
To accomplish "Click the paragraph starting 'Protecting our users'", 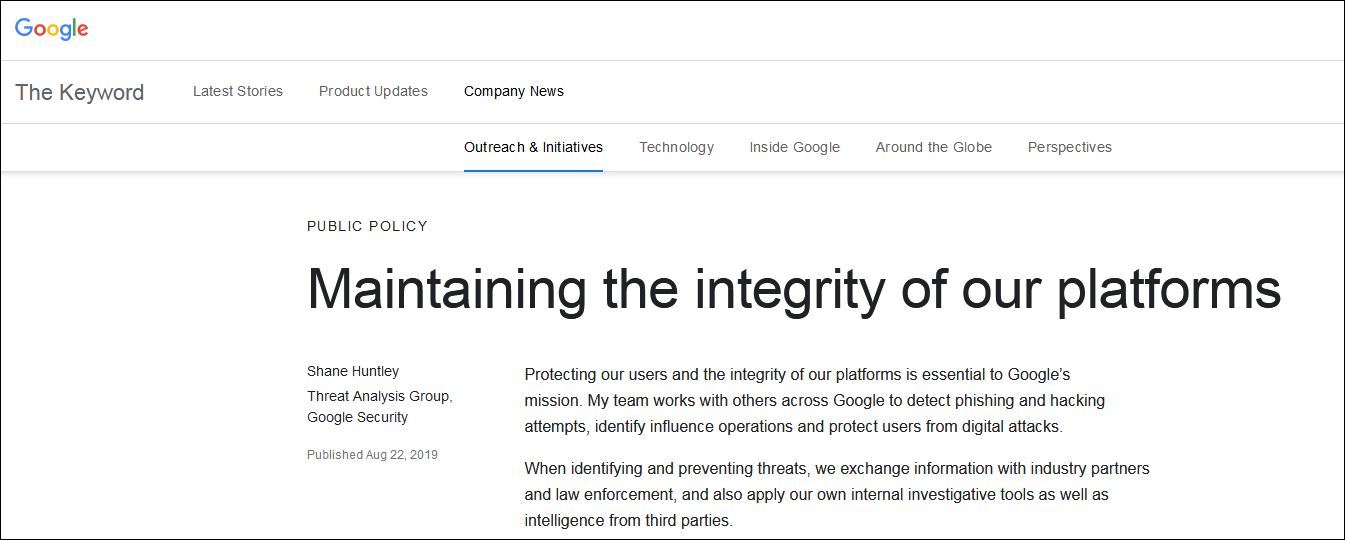I will (814, 400).
